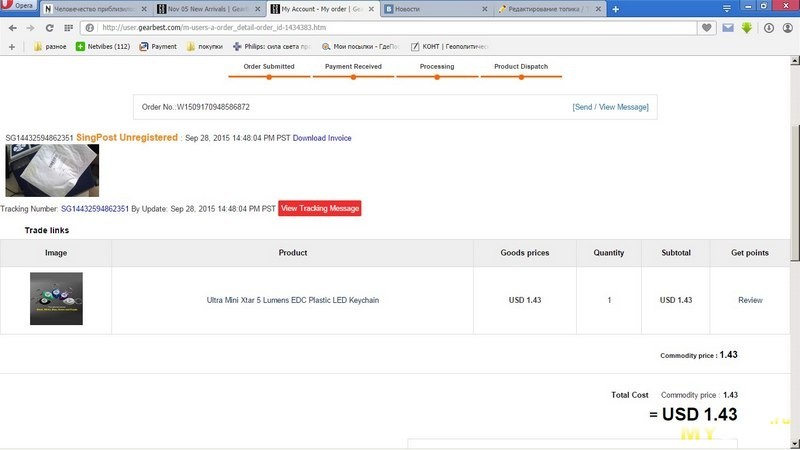Click the scrollbar down arrow
The width and height of the screenshot is (800, 450).
tap(795, 443)
